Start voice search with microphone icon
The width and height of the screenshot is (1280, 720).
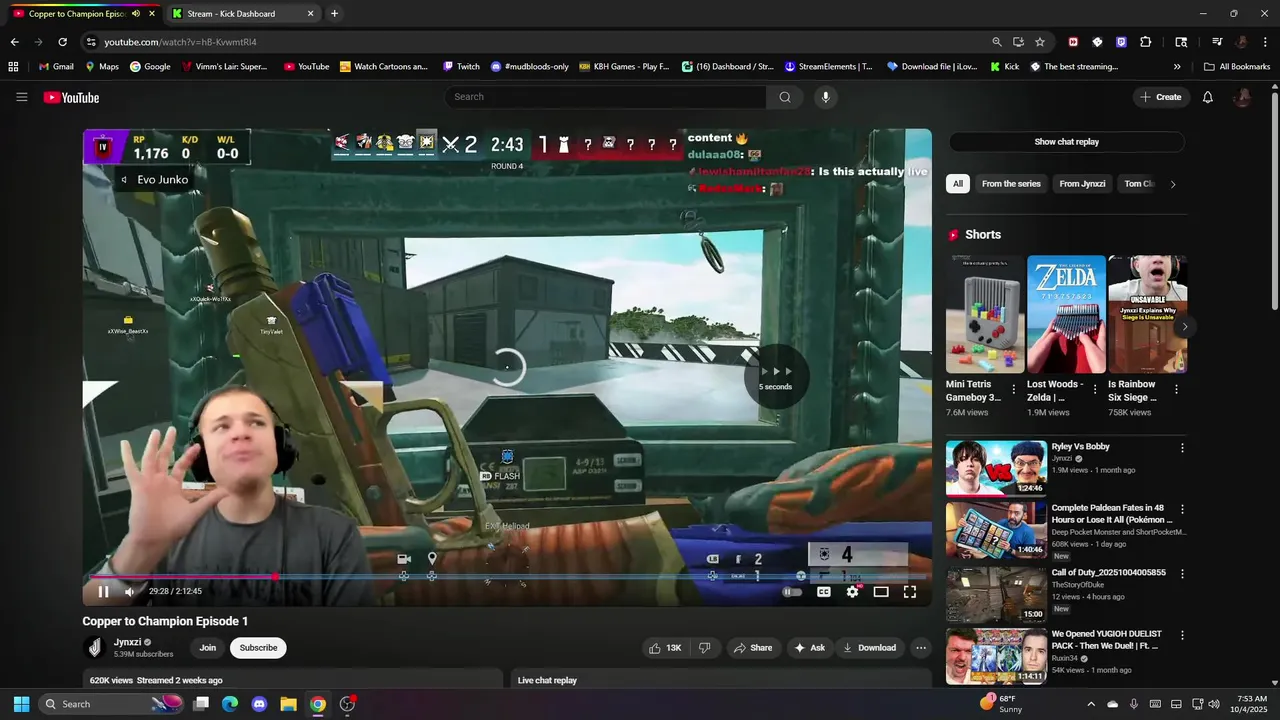(825, 97)
